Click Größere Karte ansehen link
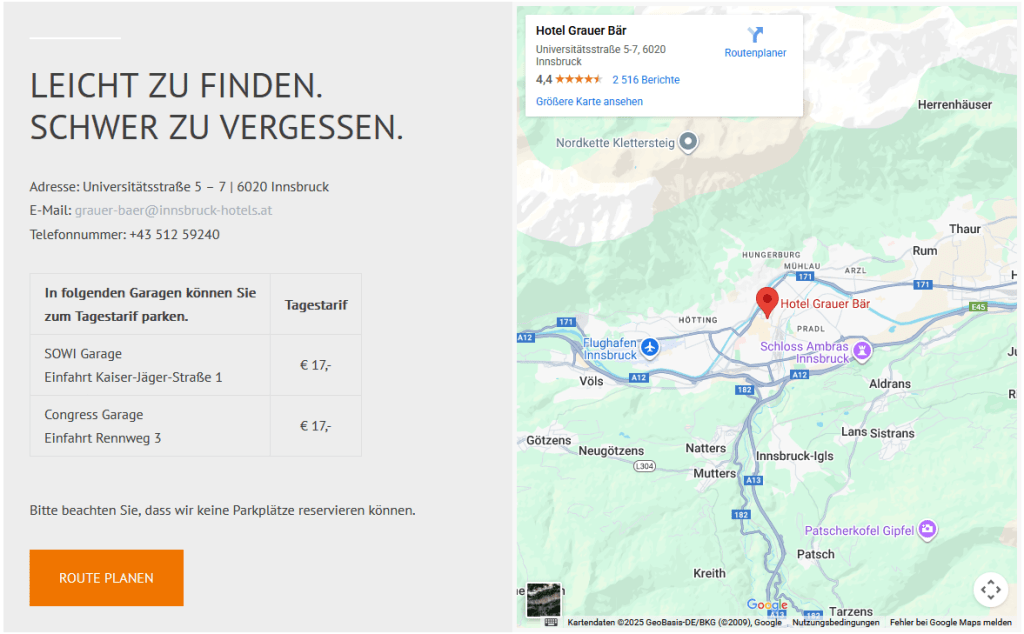The width and height of the screenshot is (1024, 634). (589, 102)
